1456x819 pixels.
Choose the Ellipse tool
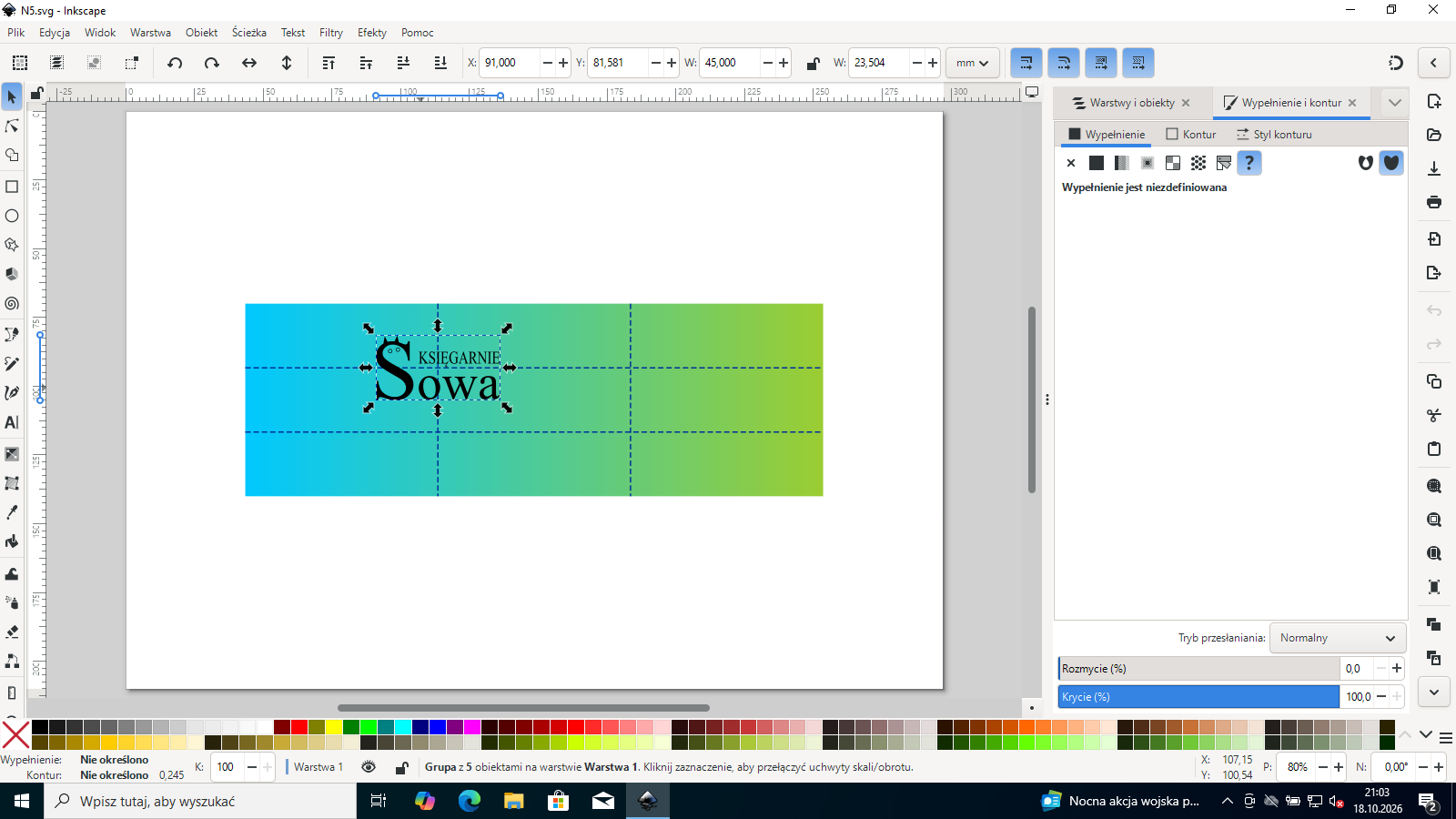click(x=12, y=216)
